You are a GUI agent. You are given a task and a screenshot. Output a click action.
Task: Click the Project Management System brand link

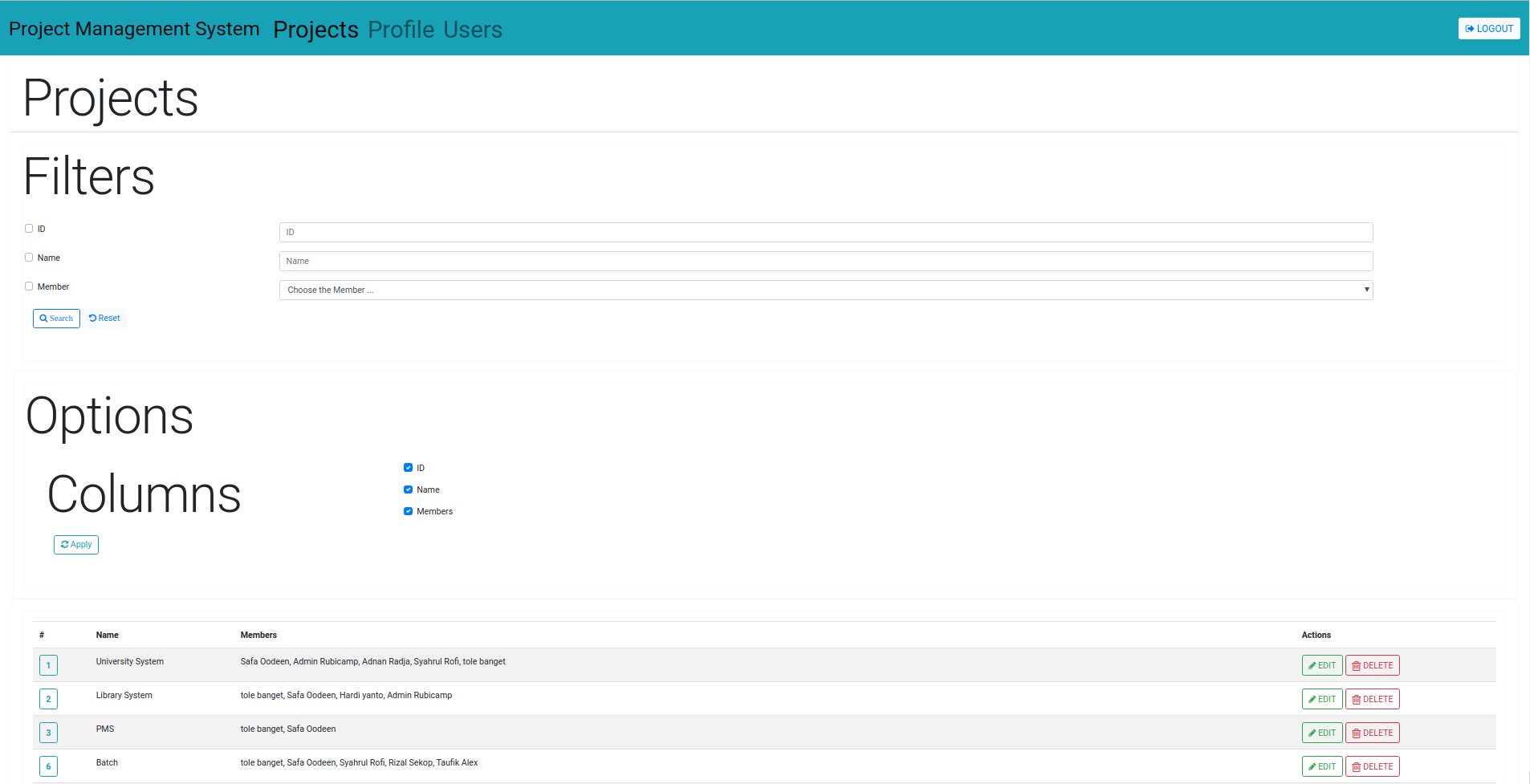[134, 29]
